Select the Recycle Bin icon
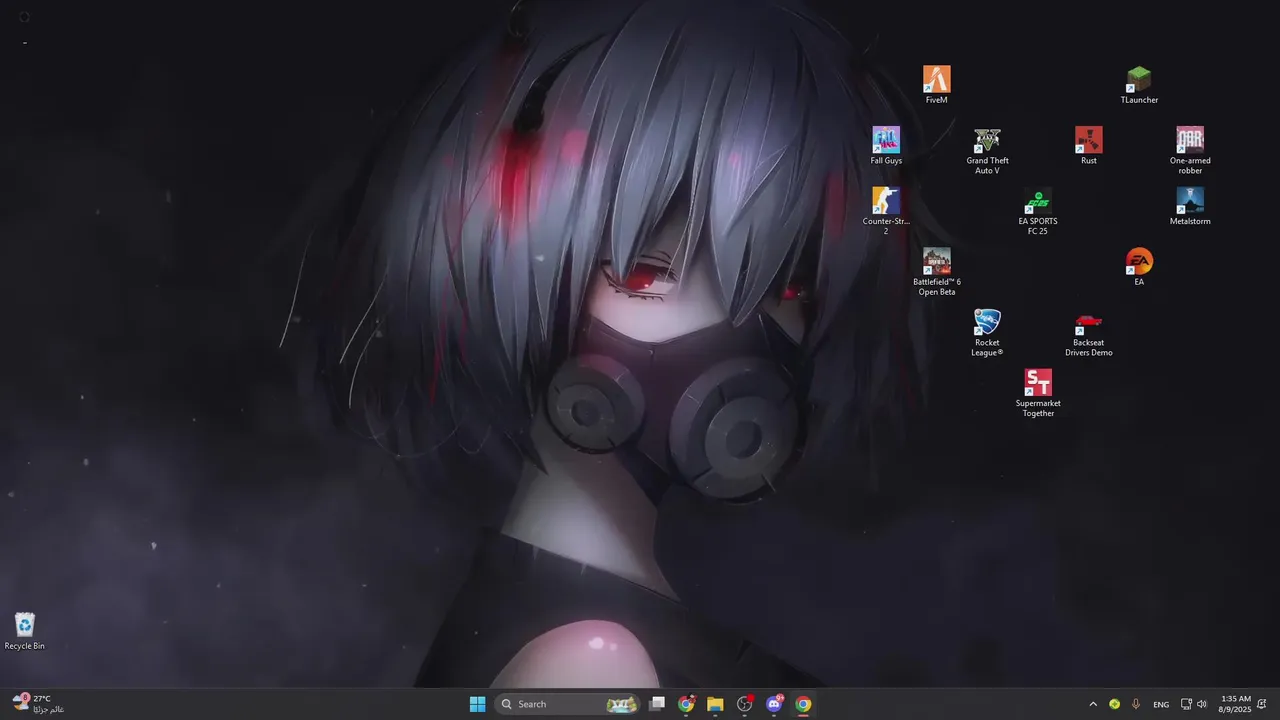 pos(25,631)
